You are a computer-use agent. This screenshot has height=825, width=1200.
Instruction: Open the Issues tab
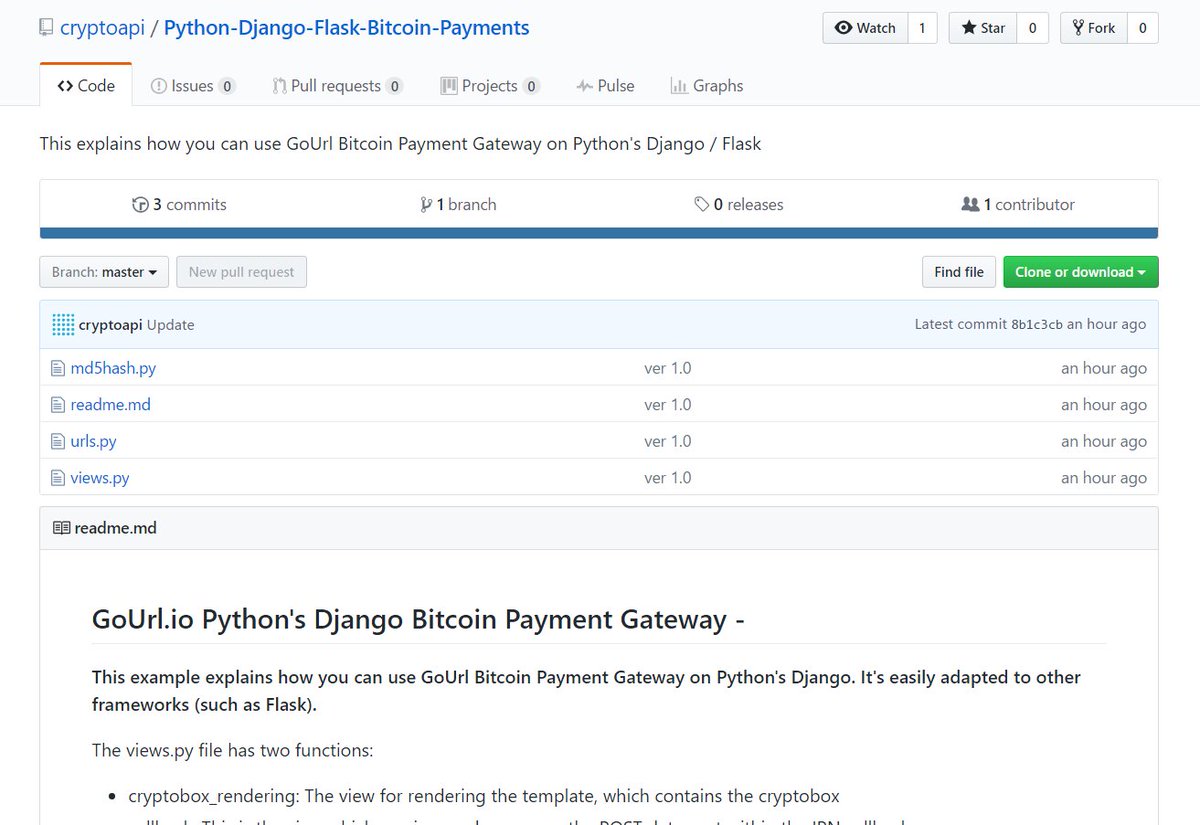[193, 86]
